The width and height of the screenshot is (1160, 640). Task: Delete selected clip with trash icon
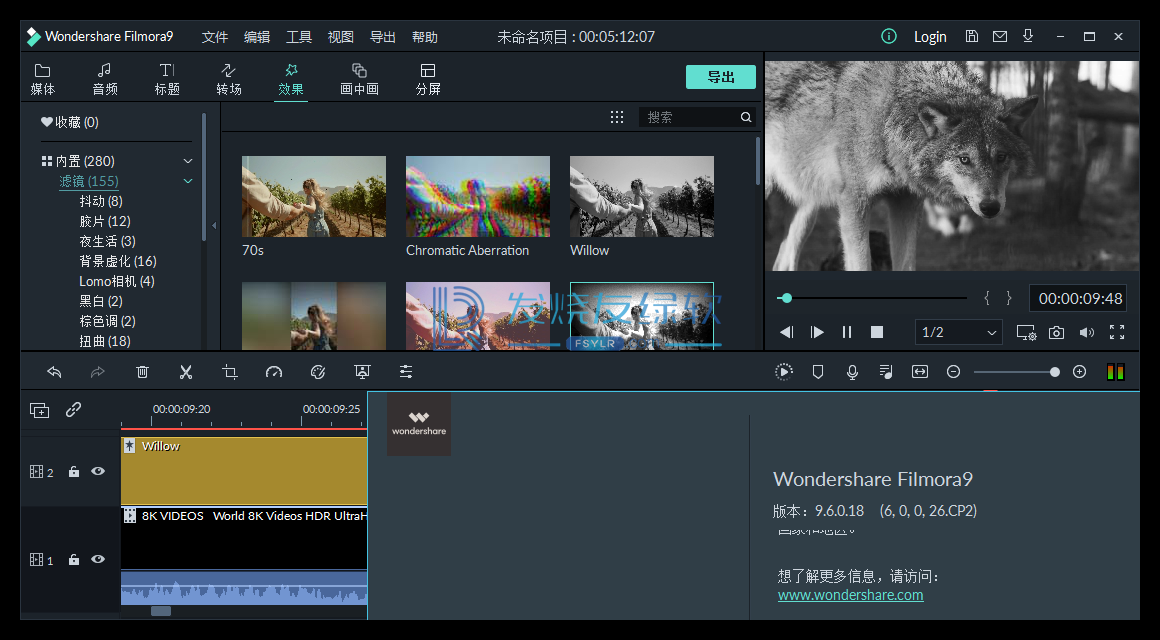(142, 372)
